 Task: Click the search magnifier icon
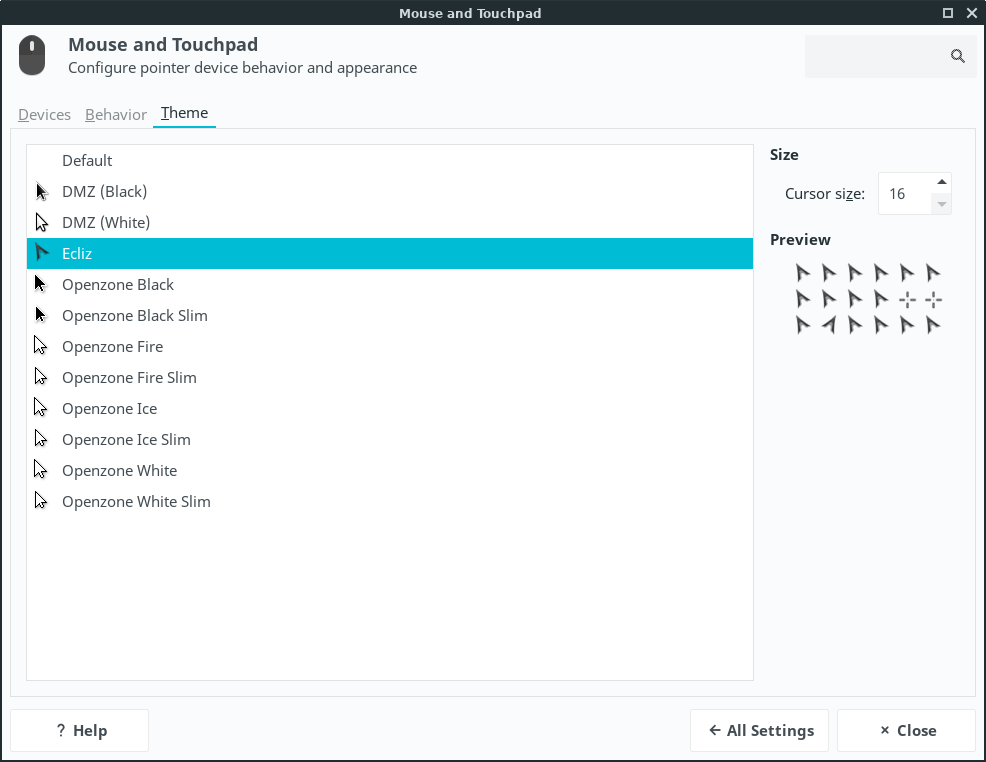[957, 57]
